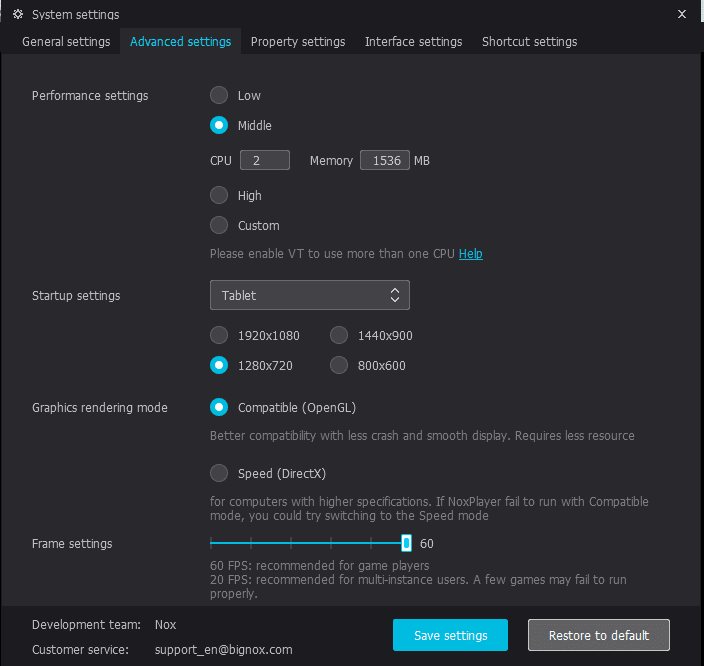
Task: Switch to Speed (DirectX) rendering mode
Action: tap(219, 473)
